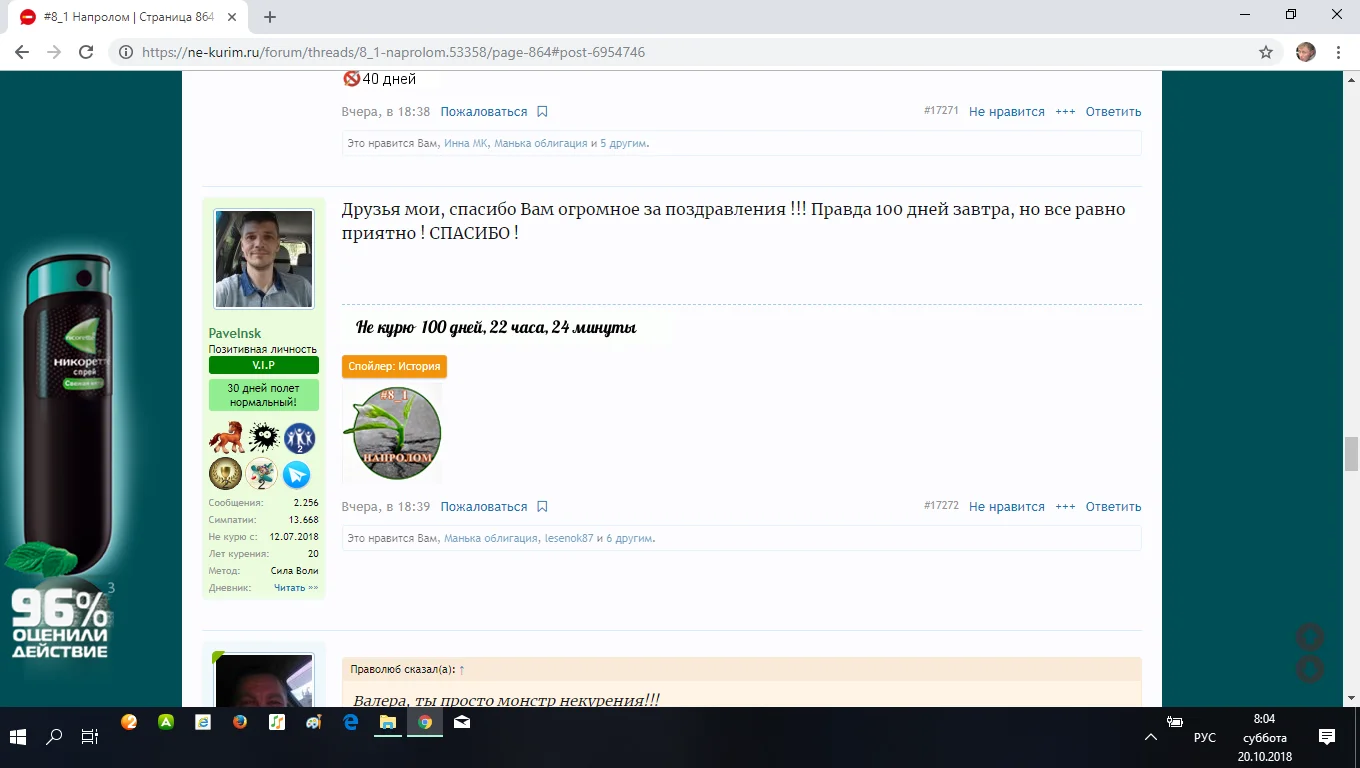
Task: Click the page reload icon in the browser toolbar
Action: (x=85, y=51)
